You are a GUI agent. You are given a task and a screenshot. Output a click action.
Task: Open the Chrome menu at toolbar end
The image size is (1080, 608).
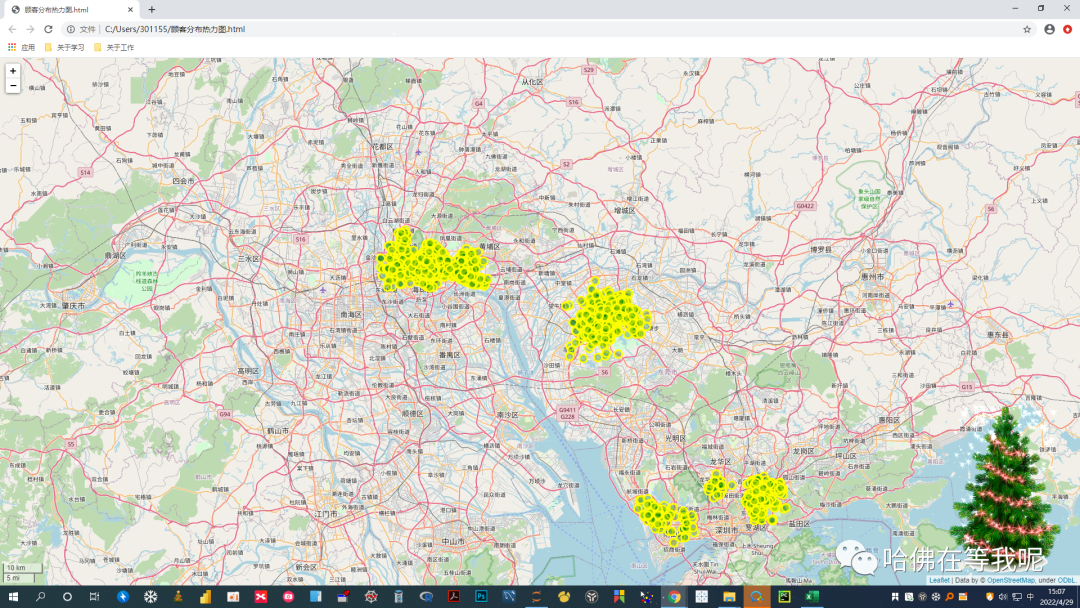(x=1068, y=29)
